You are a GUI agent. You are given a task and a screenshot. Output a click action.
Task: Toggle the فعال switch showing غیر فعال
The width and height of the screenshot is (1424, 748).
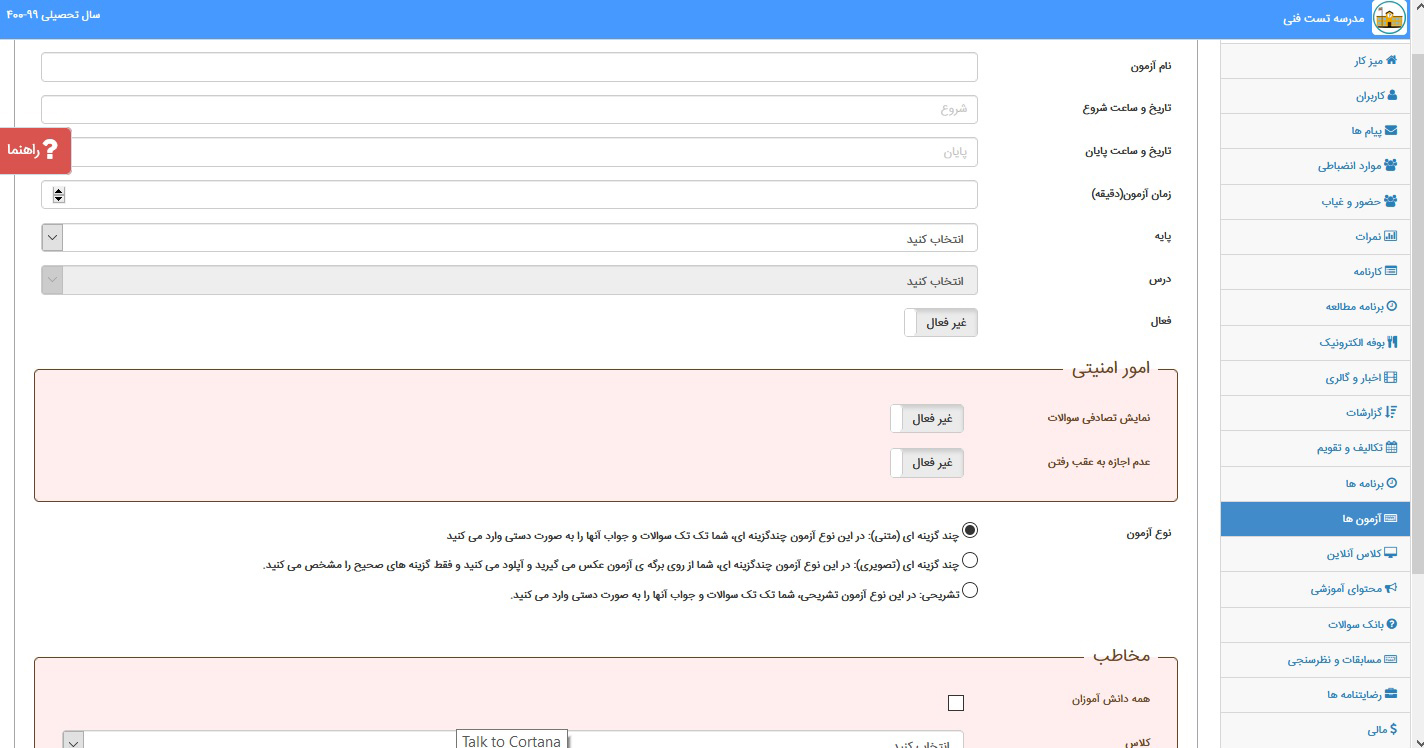pos(940,322)
